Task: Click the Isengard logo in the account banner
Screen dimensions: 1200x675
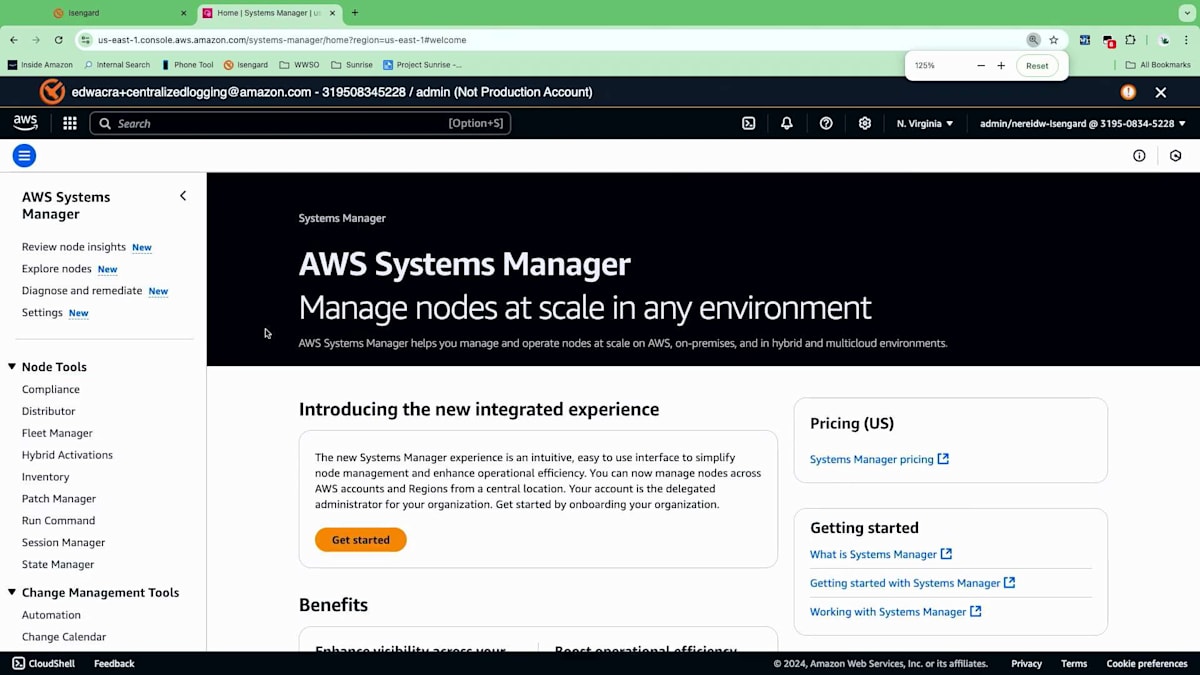Action: pos(52,92)
